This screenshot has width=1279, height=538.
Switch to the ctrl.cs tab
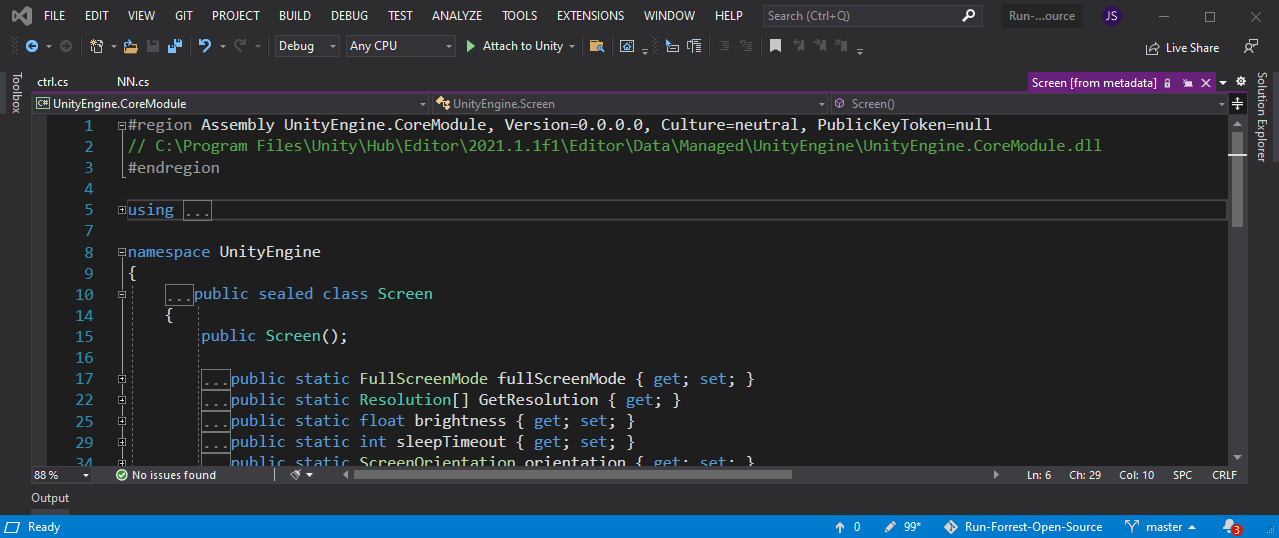tap(52, 83)
